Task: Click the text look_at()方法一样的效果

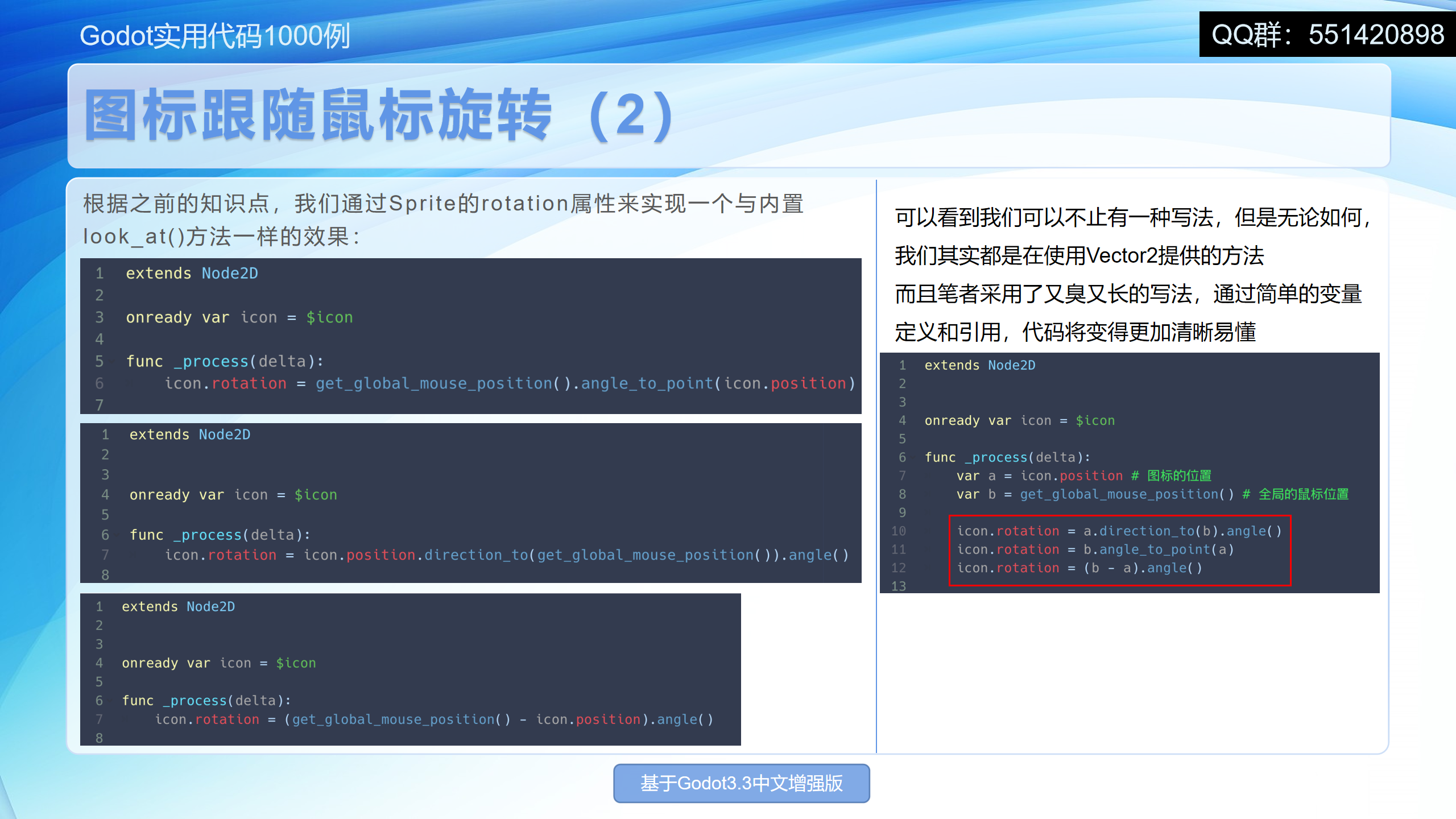Action: click(221, 237)
